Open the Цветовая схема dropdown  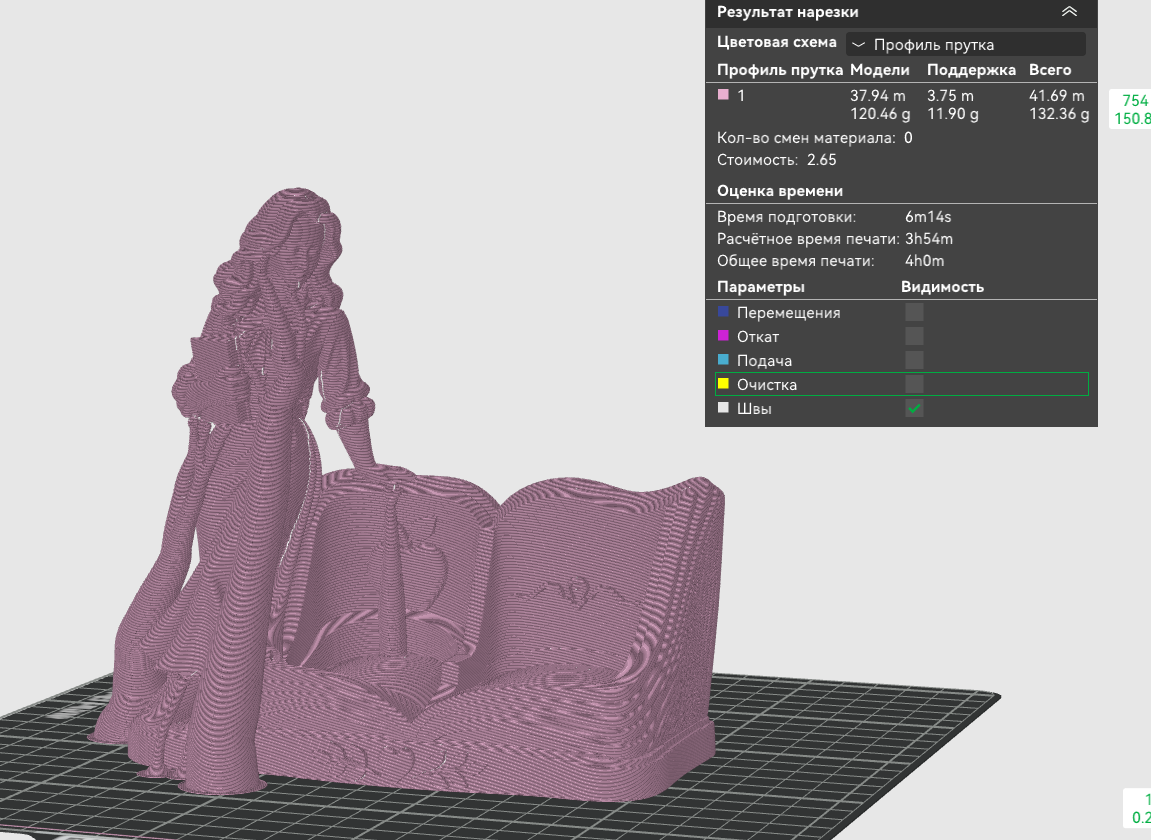965,44
